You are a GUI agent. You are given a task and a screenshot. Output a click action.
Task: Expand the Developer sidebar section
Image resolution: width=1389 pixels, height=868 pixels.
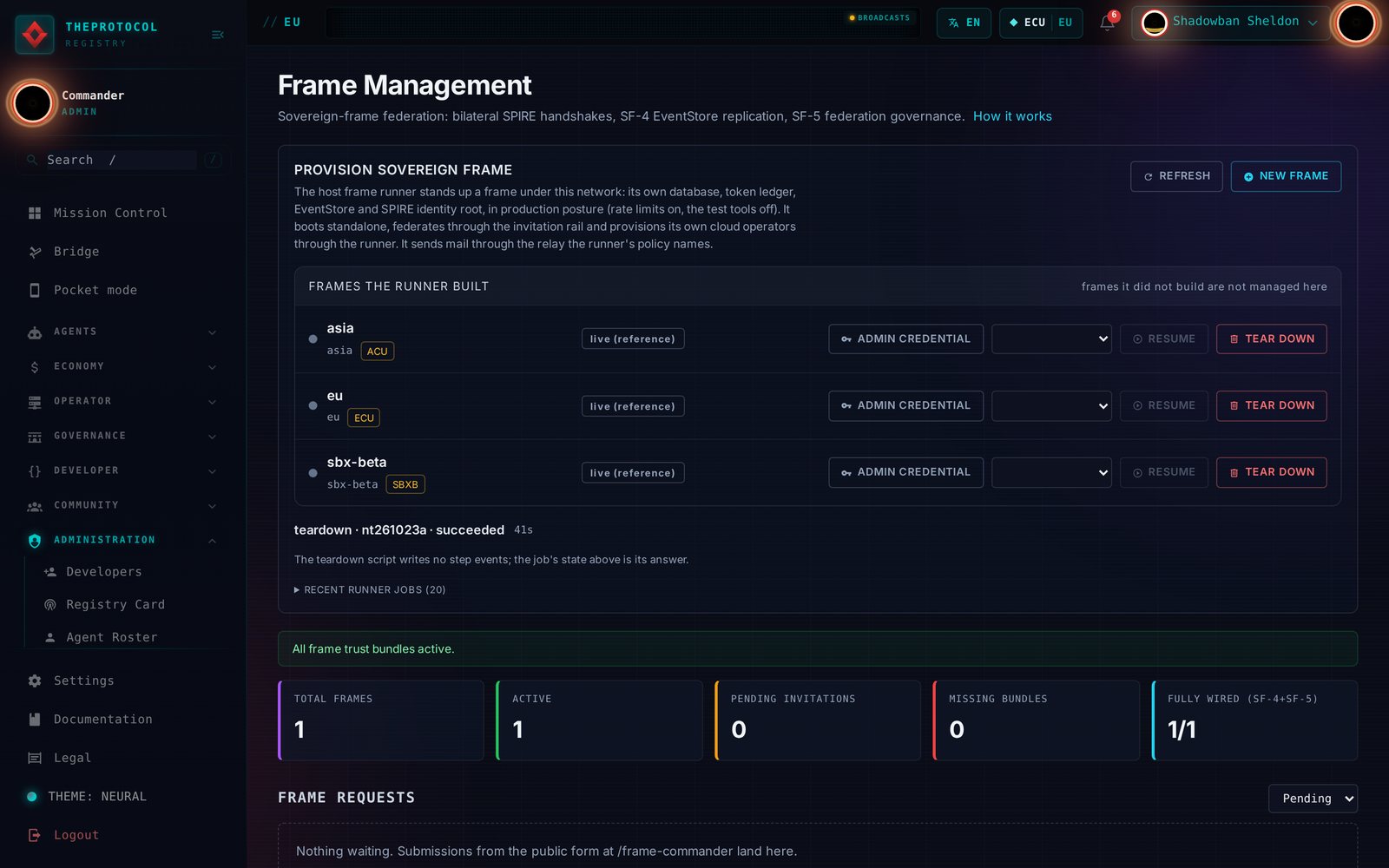[123, 470]
